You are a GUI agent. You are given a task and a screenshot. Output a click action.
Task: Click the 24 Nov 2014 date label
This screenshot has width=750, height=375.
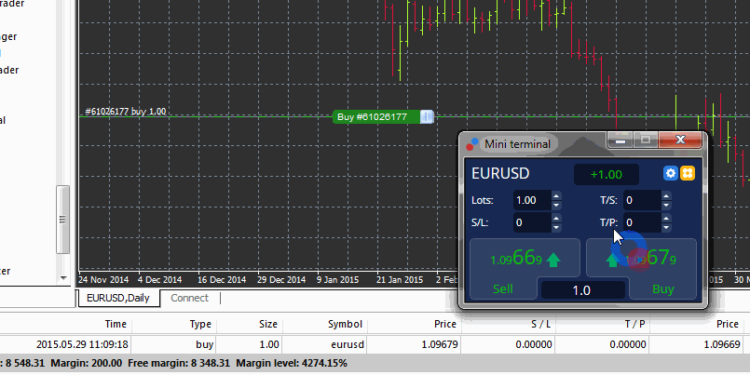[x=104, y=279]
